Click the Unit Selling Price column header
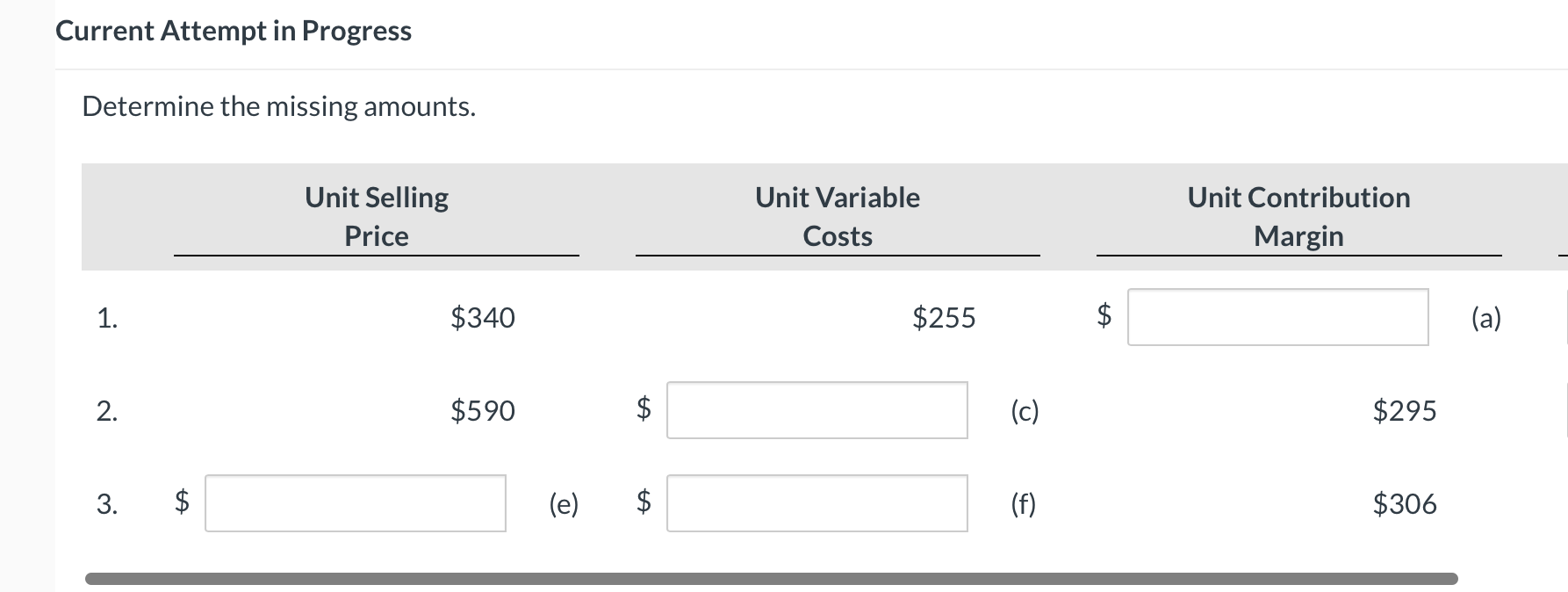Viewport: 1568px width, 592px height. click(x=376, y=216)
